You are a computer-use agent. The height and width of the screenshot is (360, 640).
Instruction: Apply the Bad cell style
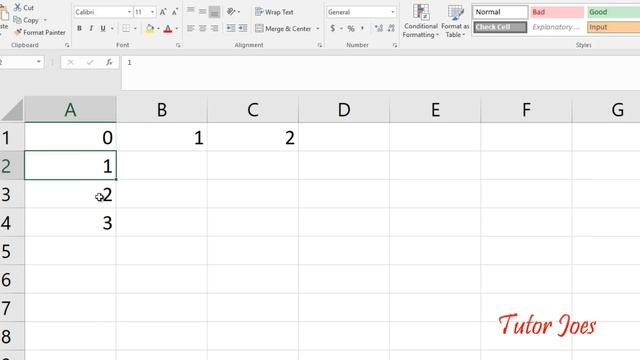557,12
